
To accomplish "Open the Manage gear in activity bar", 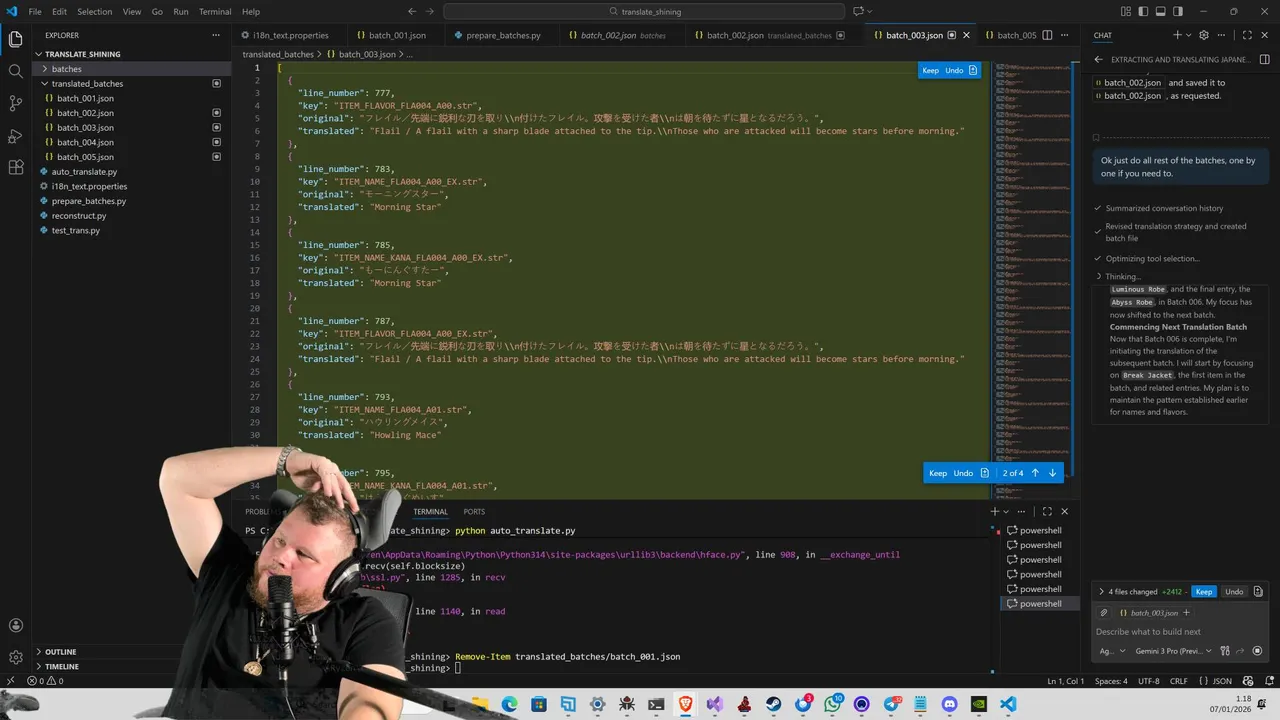I will (x=15, y=657).
